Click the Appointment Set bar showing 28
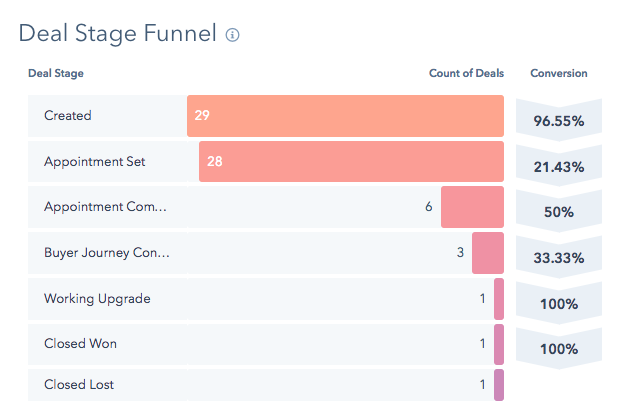This screenshot has width=643, height=420. click(351, 162)
